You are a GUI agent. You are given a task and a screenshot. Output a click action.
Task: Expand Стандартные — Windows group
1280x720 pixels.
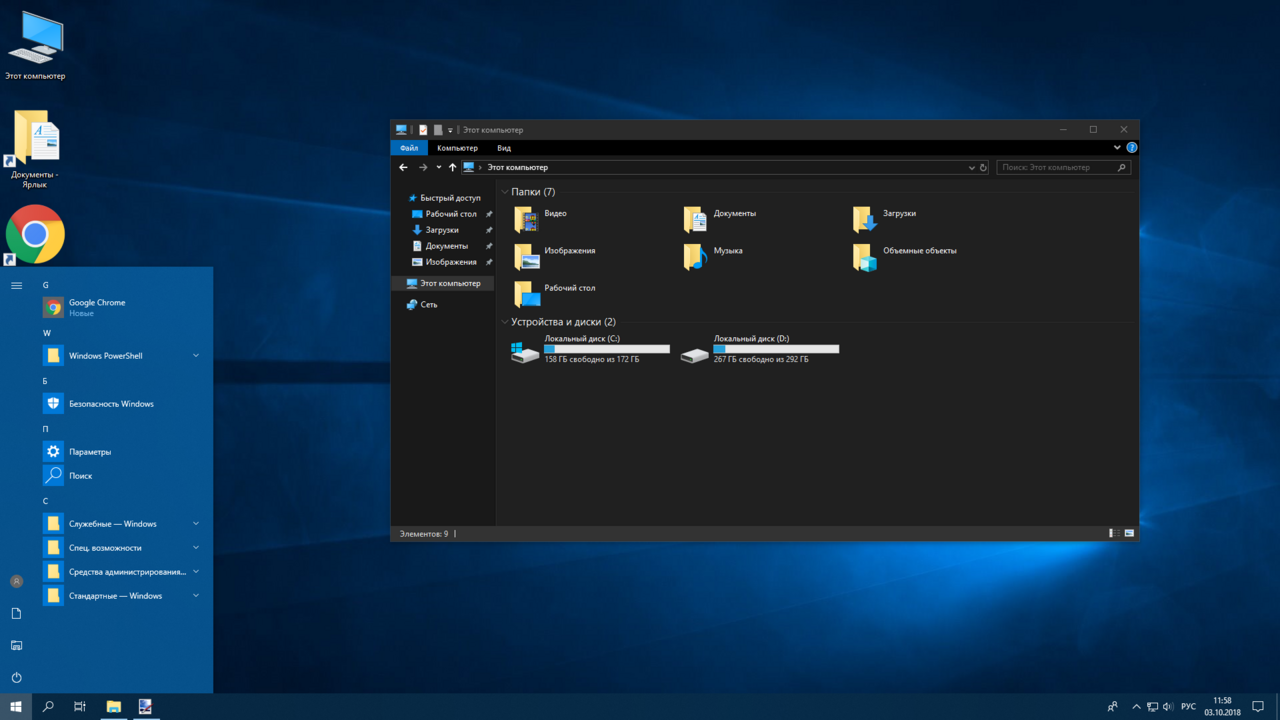(x=196, y=596)
